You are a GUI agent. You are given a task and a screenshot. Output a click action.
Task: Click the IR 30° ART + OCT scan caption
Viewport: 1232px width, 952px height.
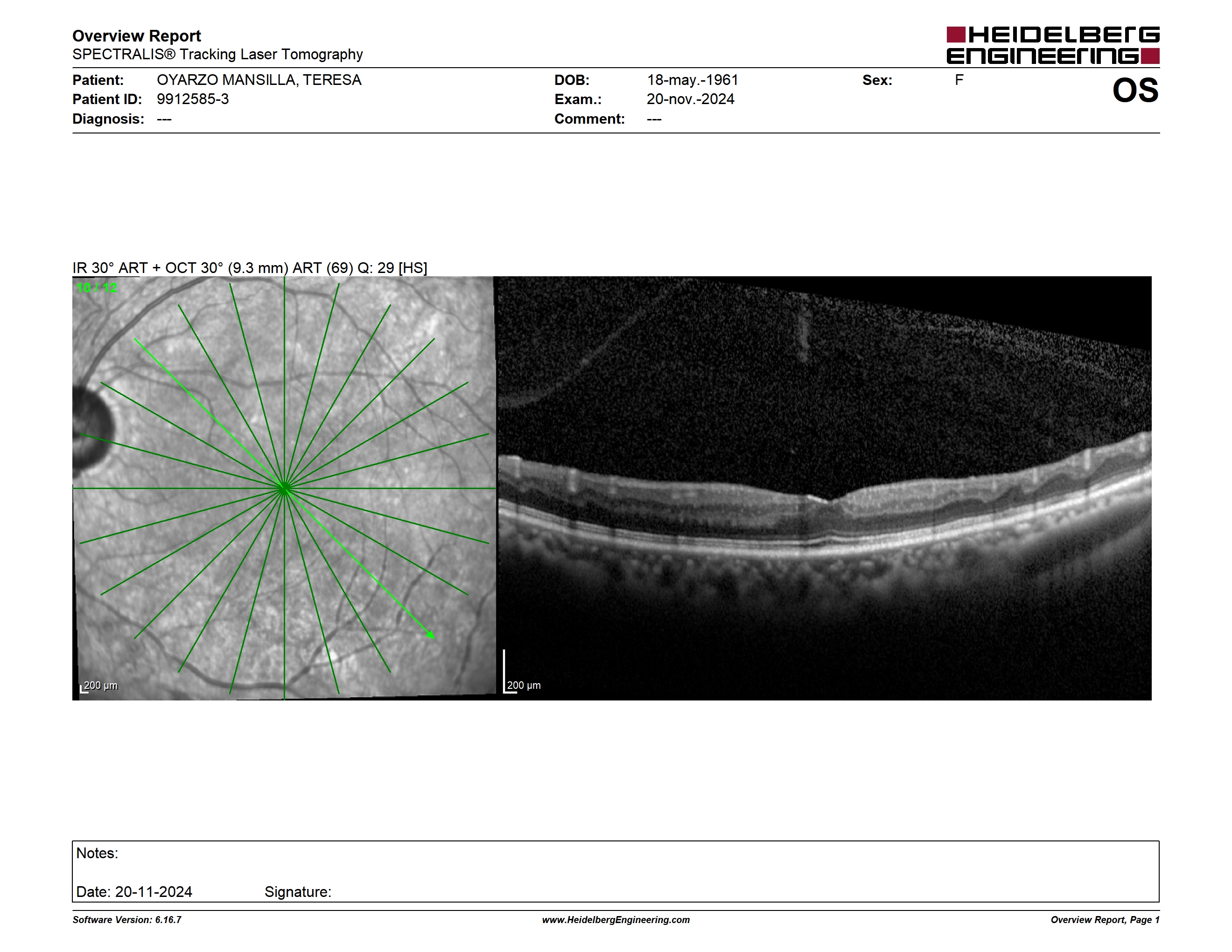pos(250,267)
